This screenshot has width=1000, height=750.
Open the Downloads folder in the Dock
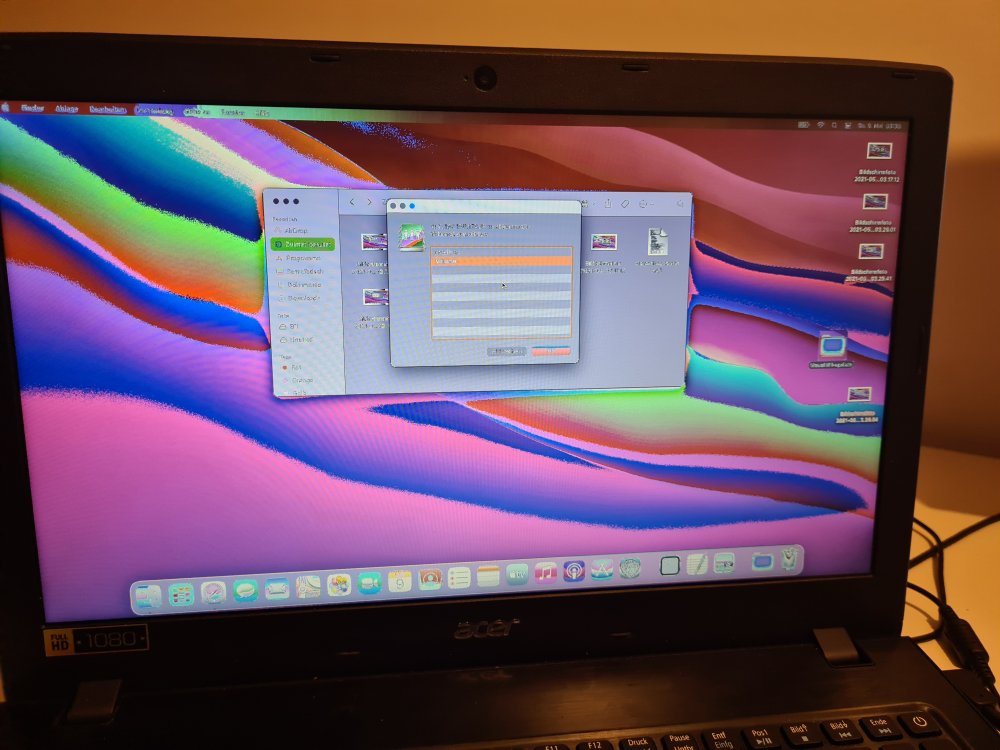click(763, 561)
